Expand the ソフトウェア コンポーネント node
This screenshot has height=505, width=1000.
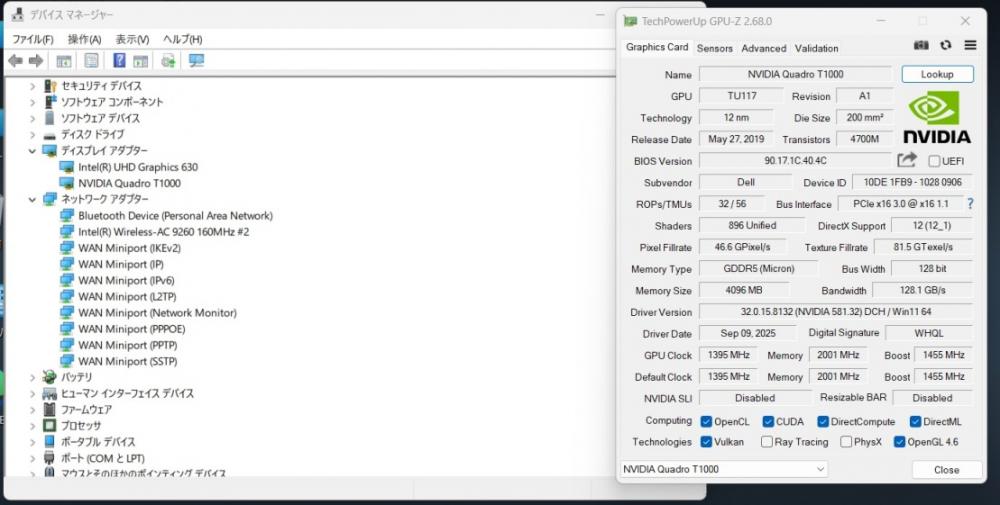tap(33, 102)
